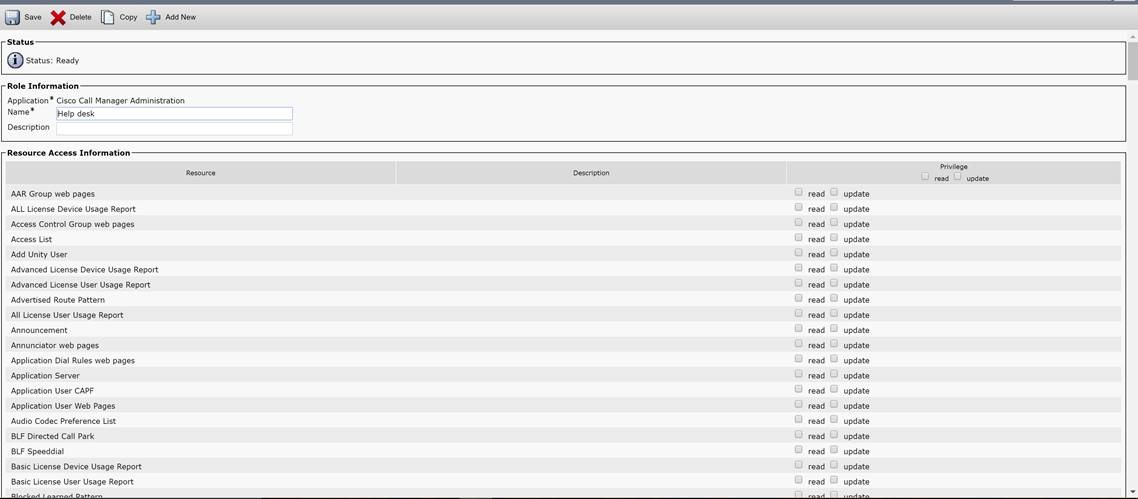
Task: Click the Cisco Call Manager Administration text
Action: 120,101
